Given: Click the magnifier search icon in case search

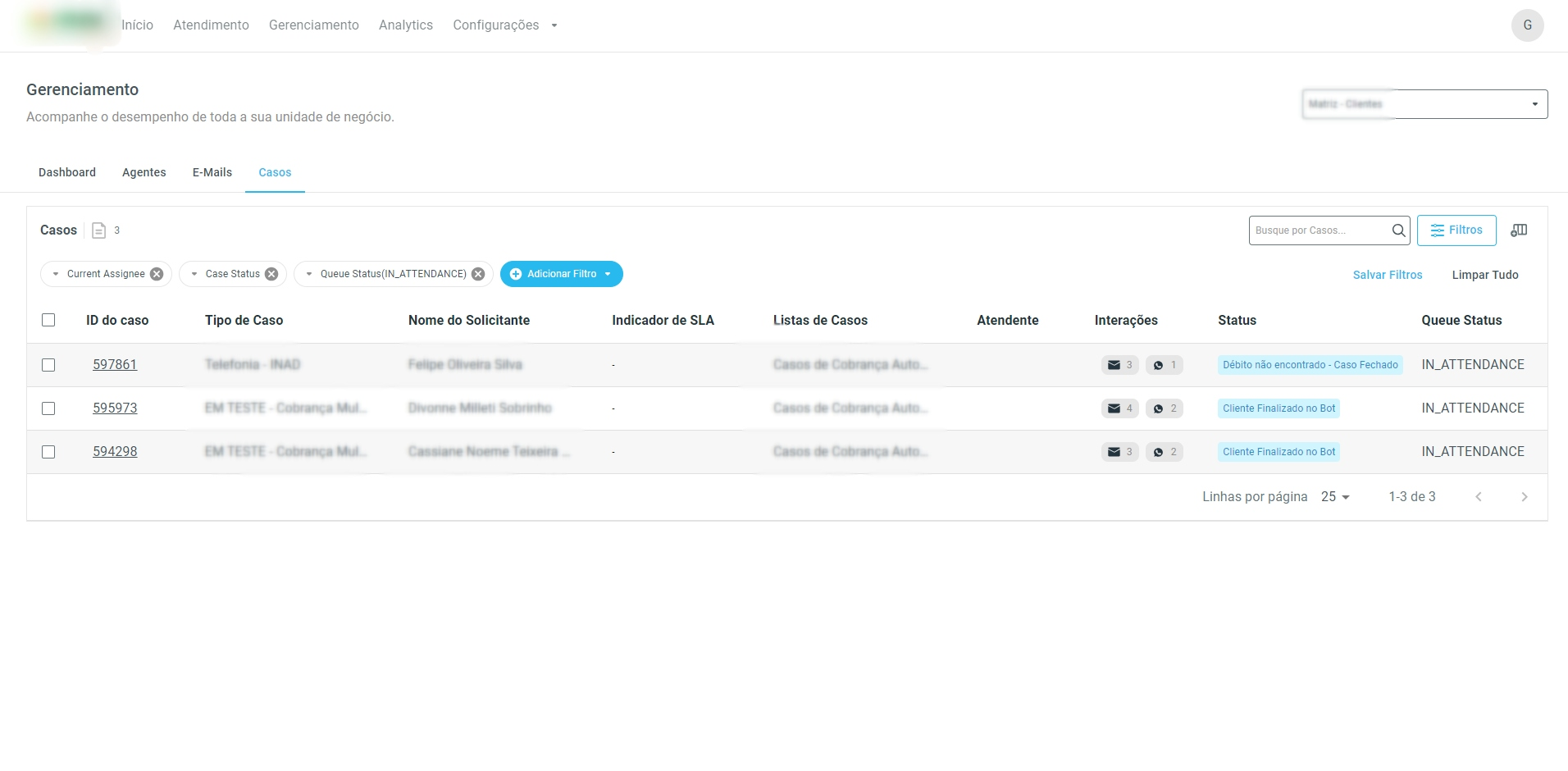Looking at the screenshot, I should click(1398, 230).
